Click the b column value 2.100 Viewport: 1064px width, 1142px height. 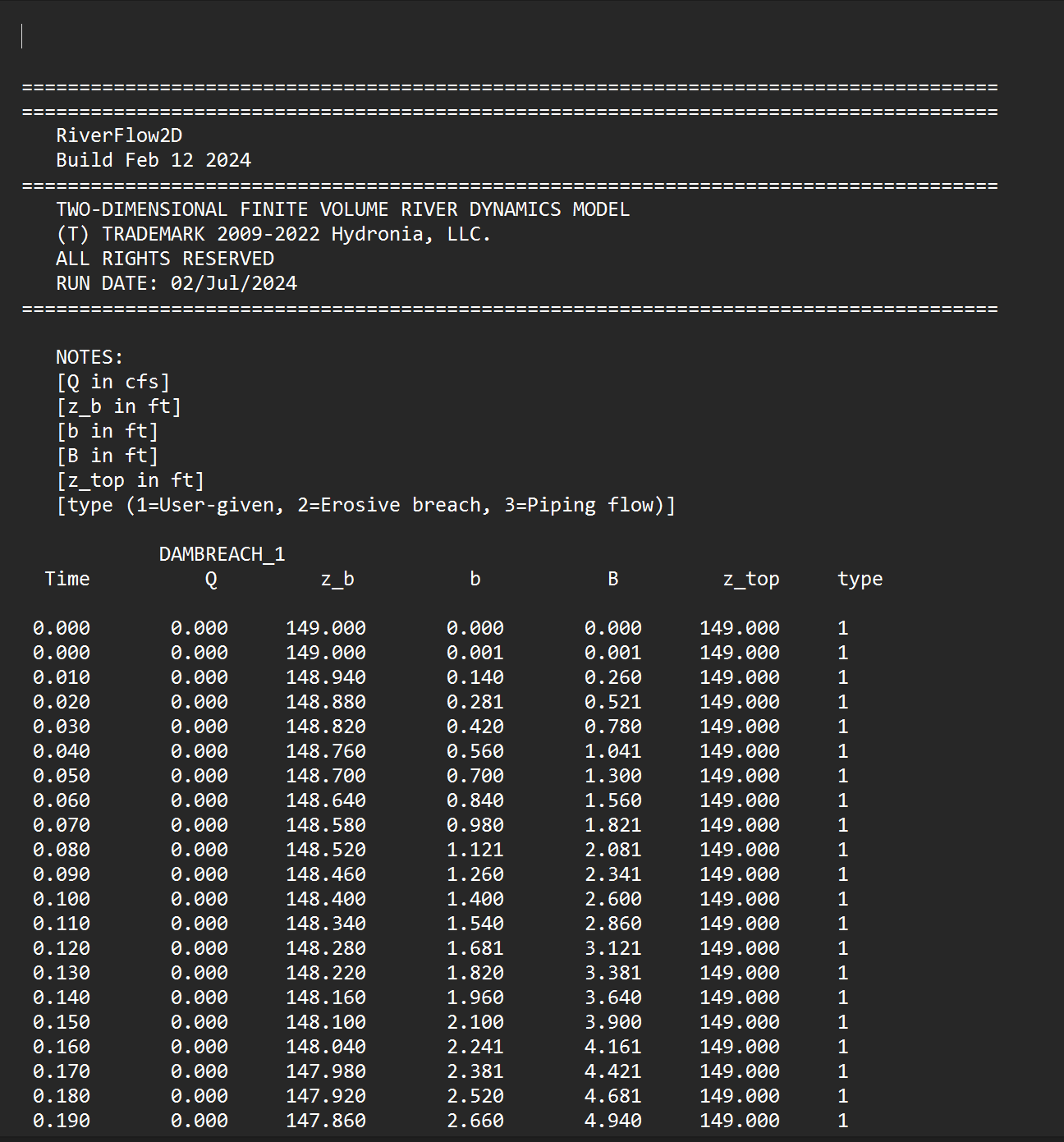coord(475,1022)
